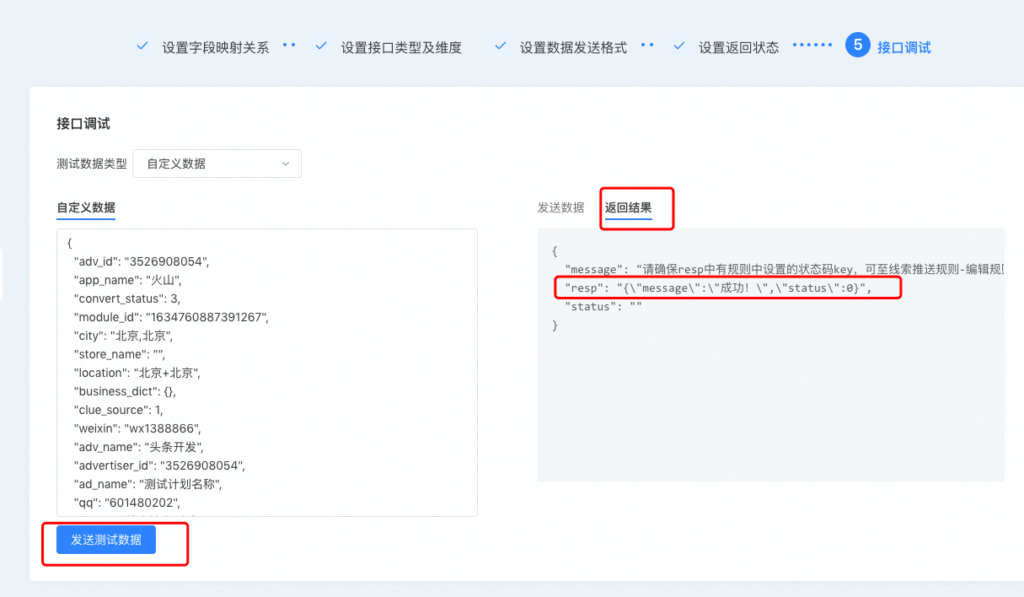The image size is (1024, 597).
Task: Select the 接口调试 step label
Action: coord(904,47)
